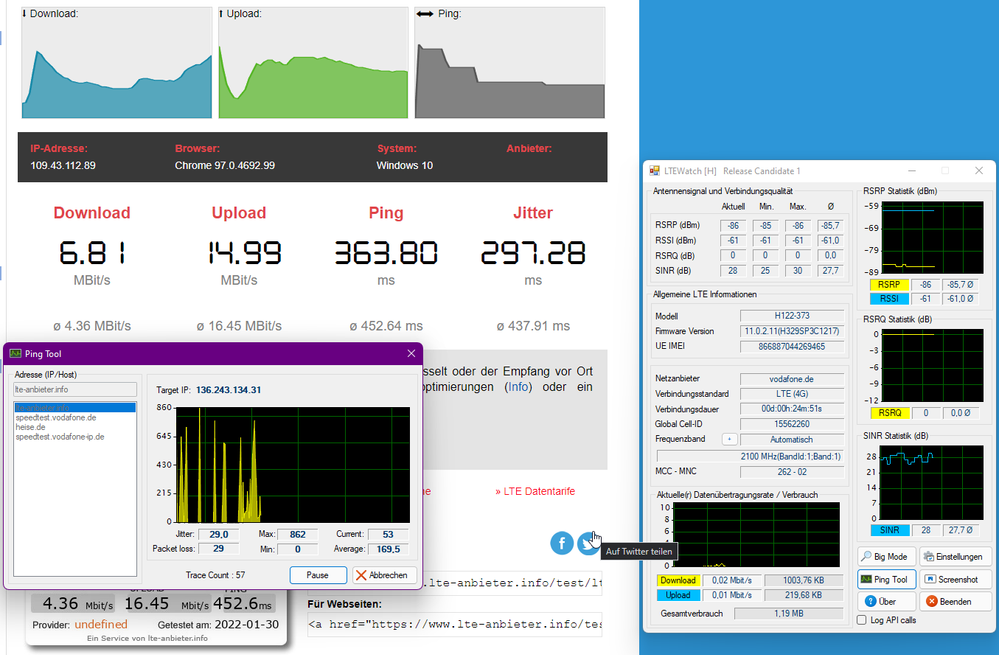The height and width of the screenshot is (655, 999).
Task: Follow the Info link in text
Action: point(519,387)
